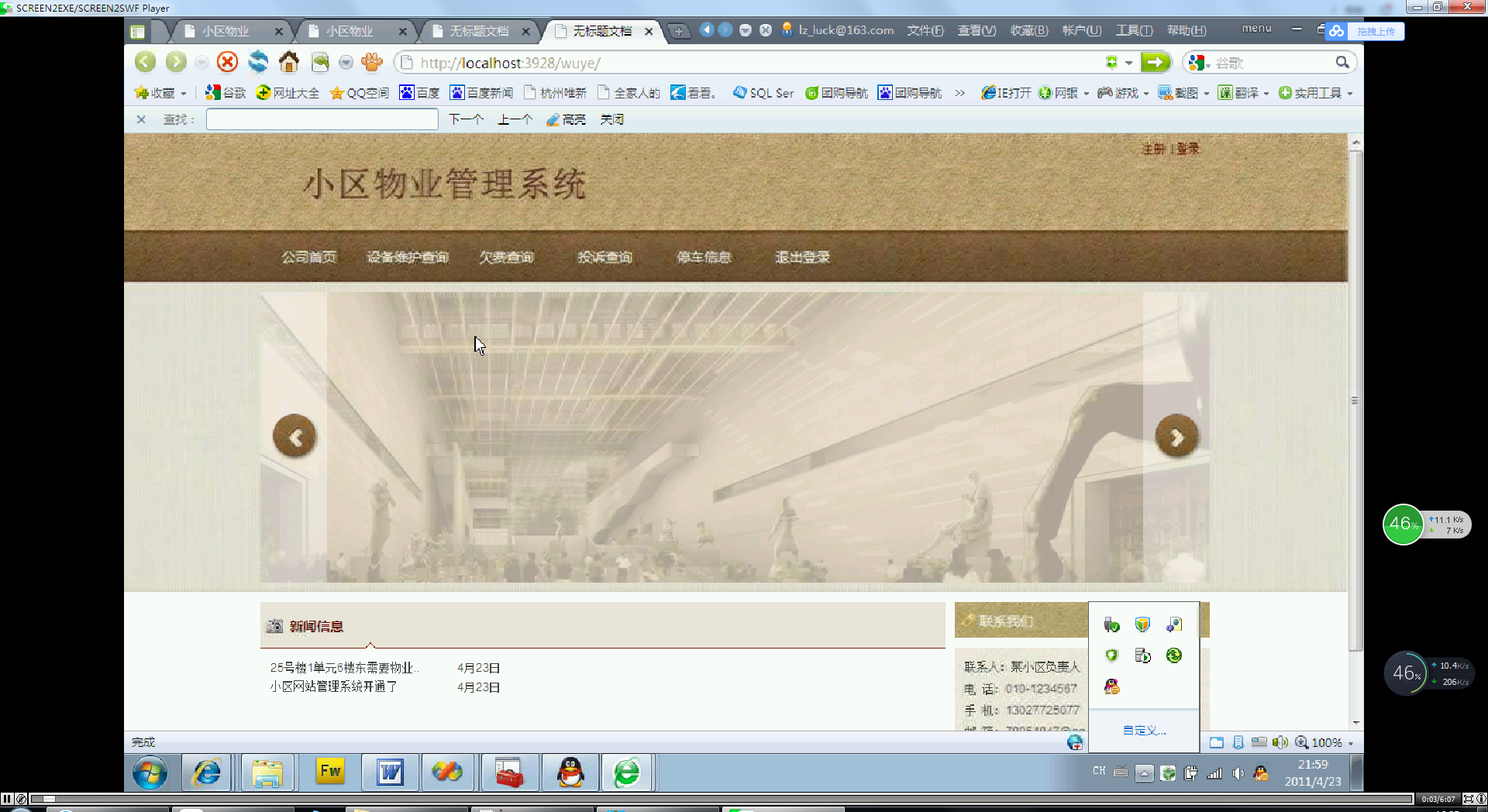
Task: Click the orange paw print icon
Action: coord(372,62)
